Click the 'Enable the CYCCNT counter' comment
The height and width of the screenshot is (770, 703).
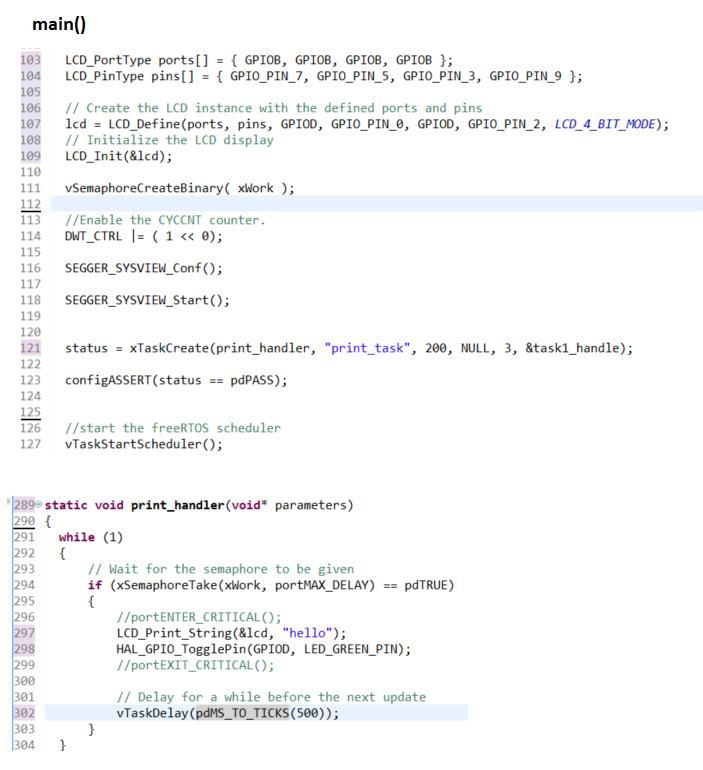click(x=165, y=220)
